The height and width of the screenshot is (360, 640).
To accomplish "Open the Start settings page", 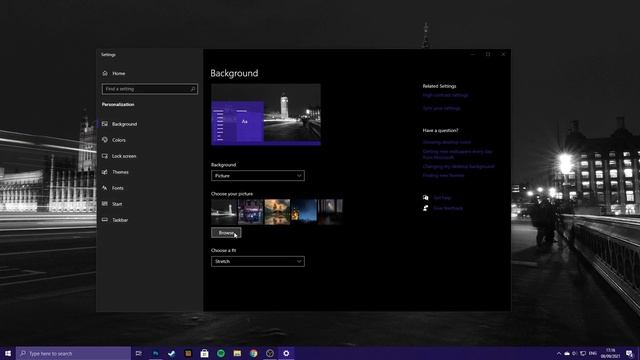I will coord(112,204).
